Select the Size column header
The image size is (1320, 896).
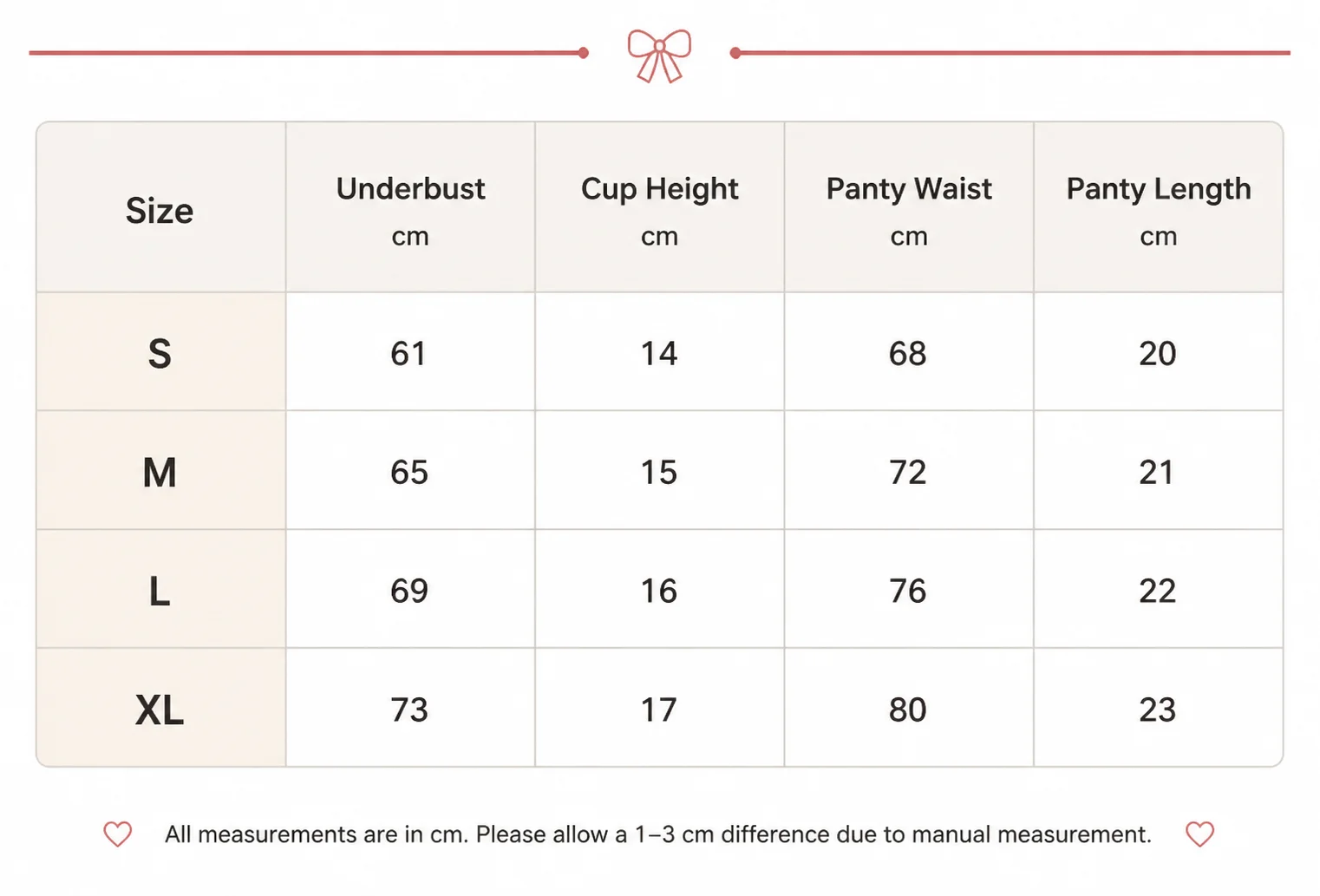pyautogui.click(x=161, y=207)
